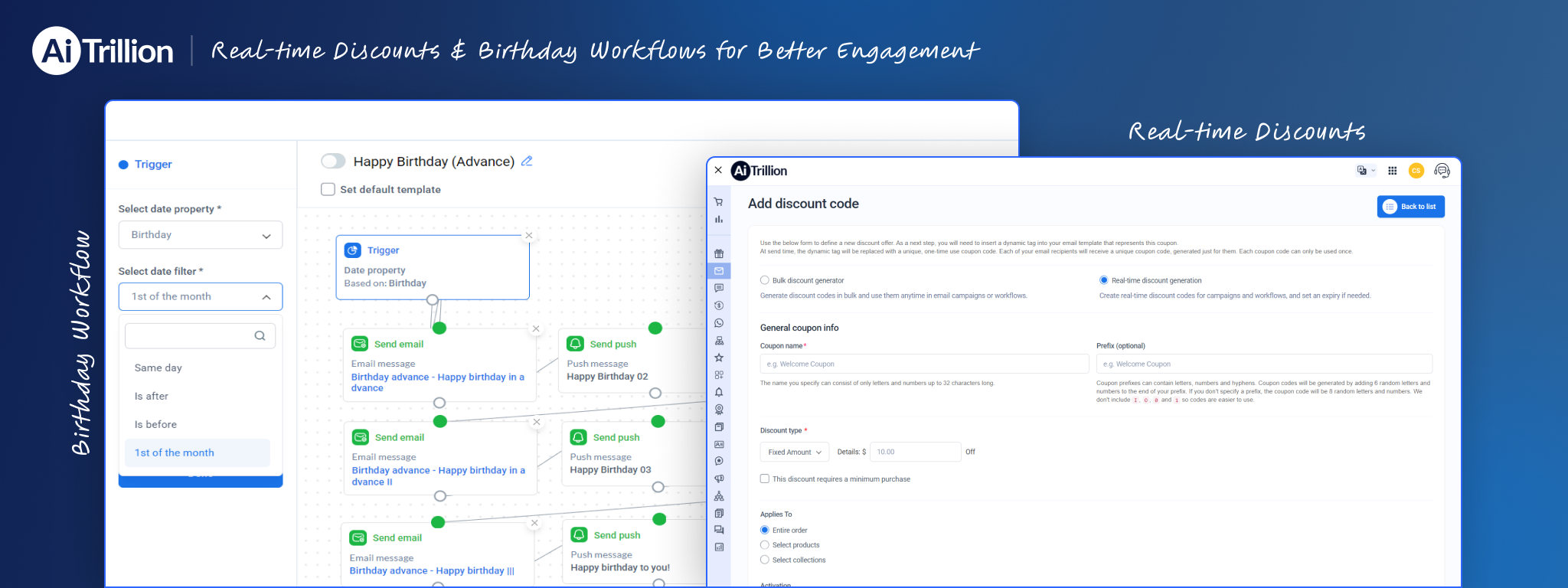Open the Fixed Amount discount type dropdown
Viewport: 1568px width, 588px height.
coord(795,452)
